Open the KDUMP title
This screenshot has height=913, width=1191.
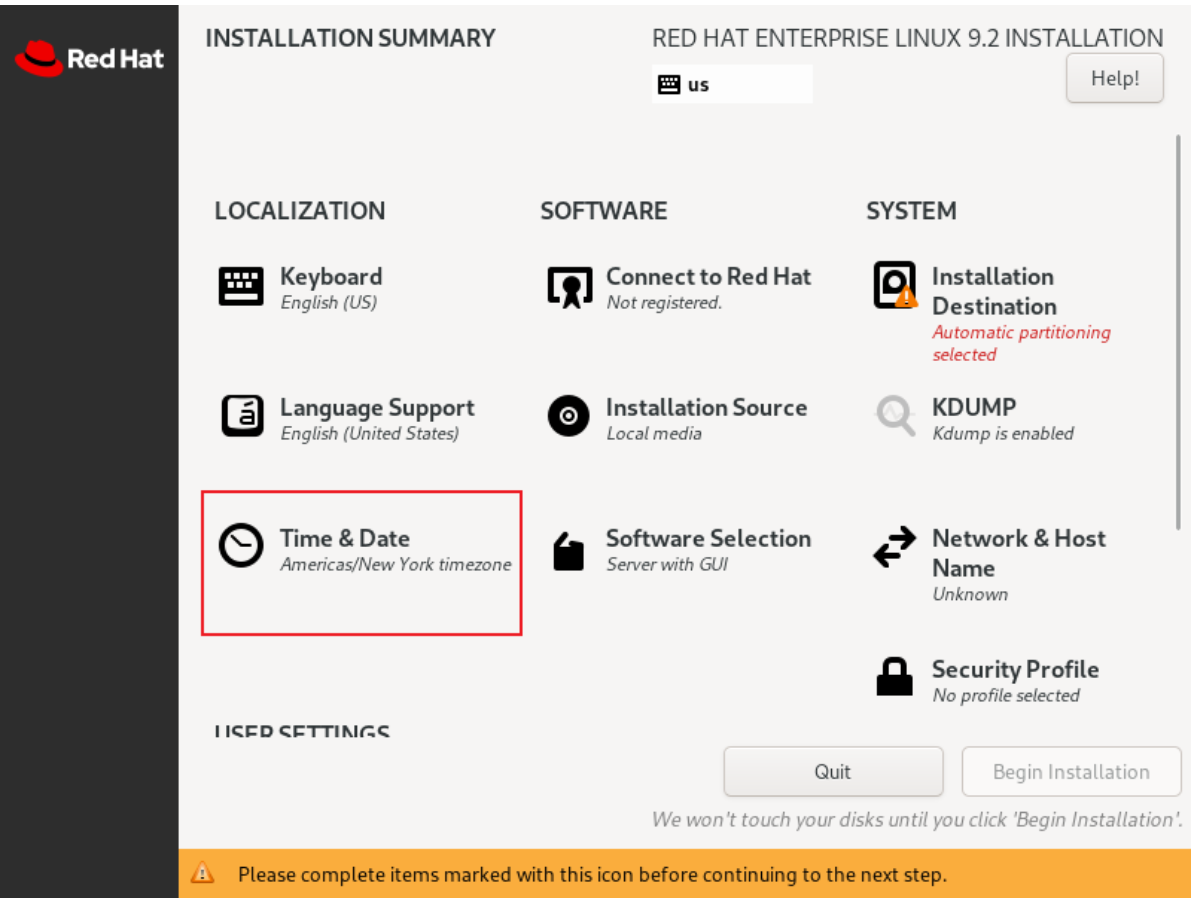tap(974, 407)
